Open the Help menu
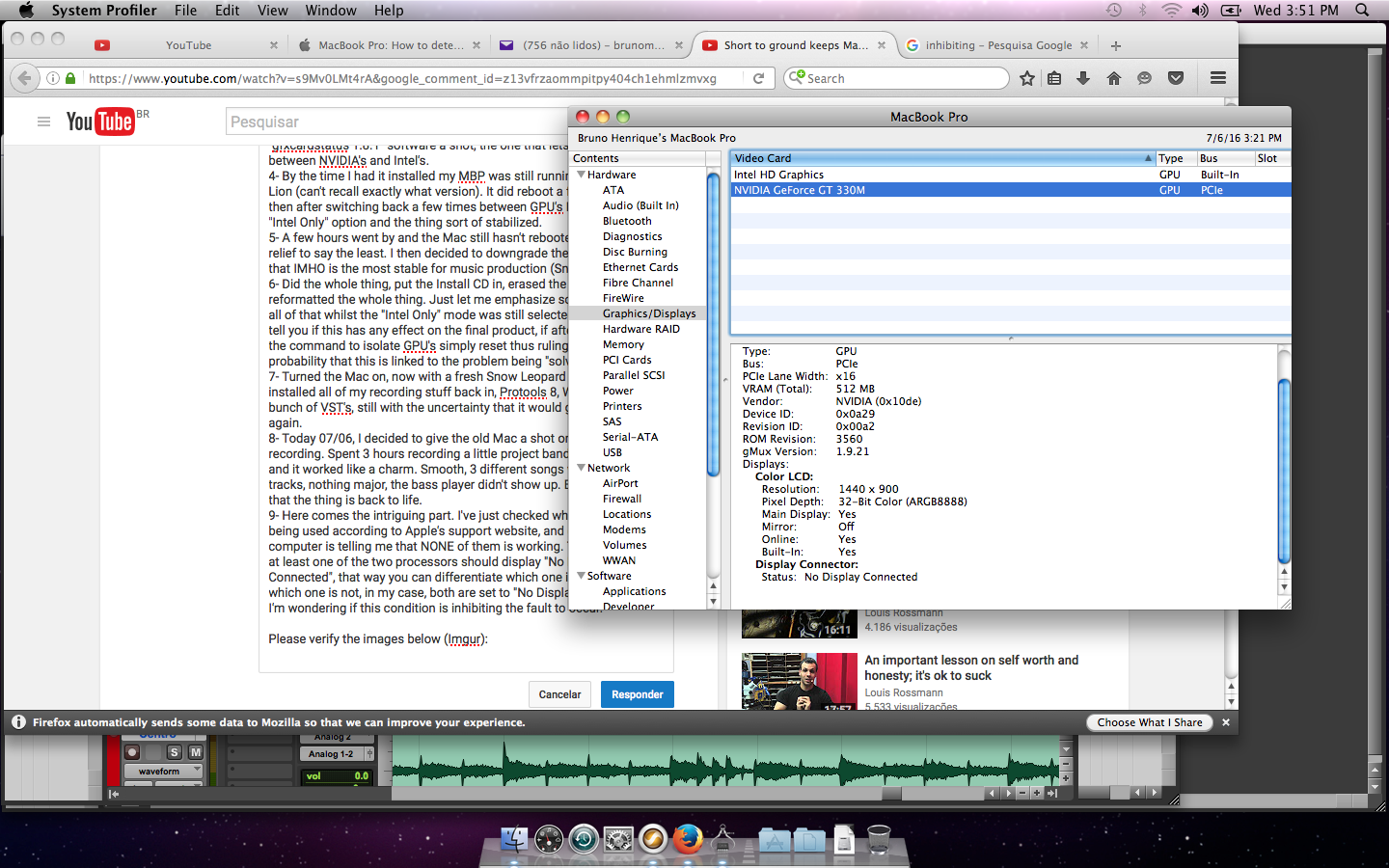The image size is (1389, 868). [389, 10]
